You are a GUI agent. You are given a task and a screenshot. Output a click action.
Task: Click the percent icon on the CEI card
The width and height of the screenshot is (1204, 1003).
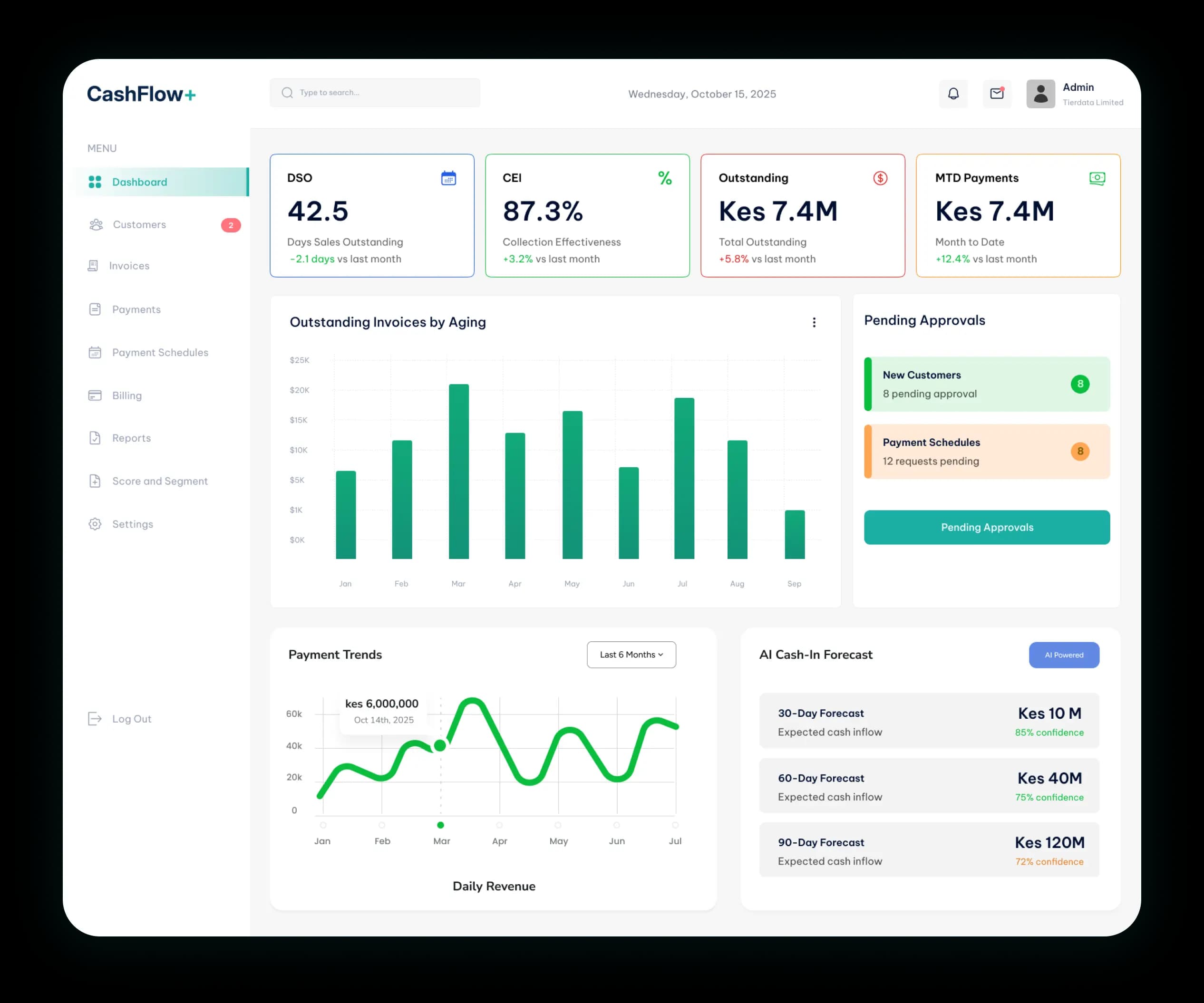point(664,178)
